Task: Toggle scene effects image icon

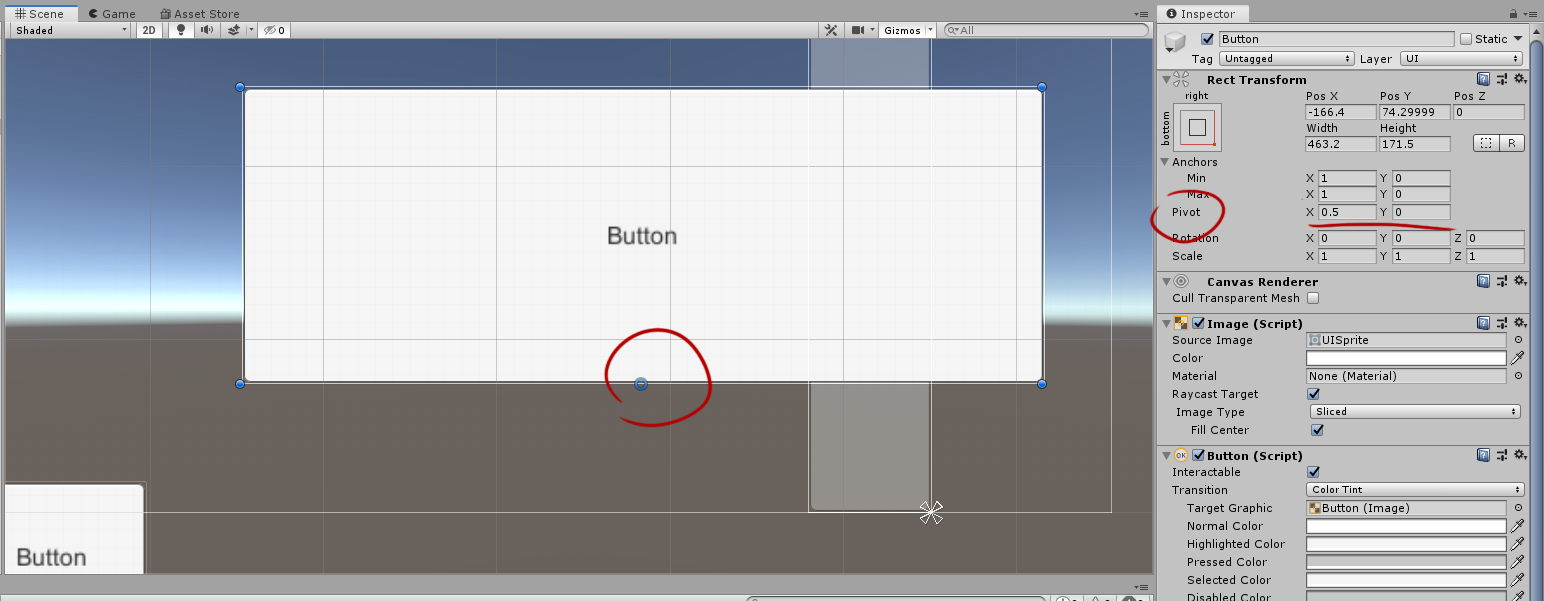Action: pyautogui.click(x=234, y=30)
